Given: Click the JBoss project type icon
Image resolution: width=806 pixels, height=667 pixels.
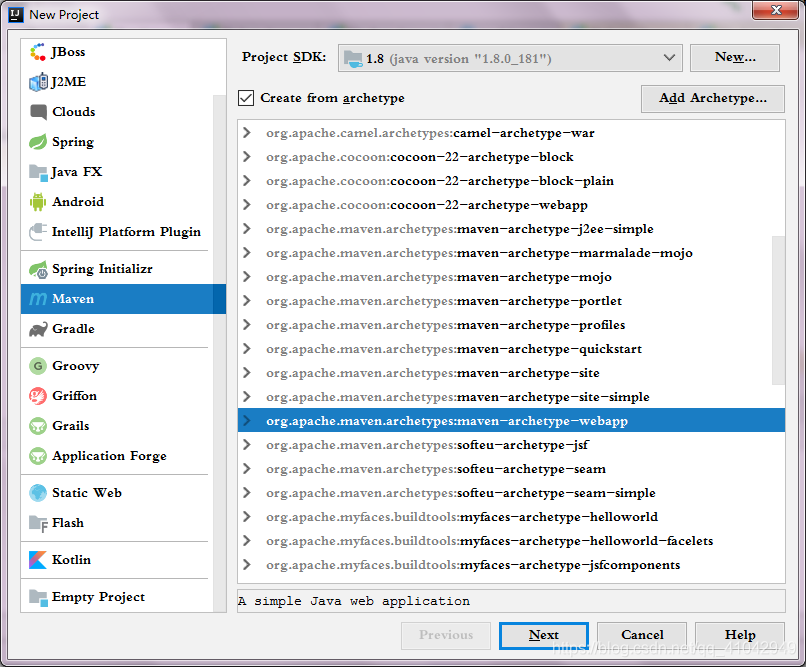Looking at the screenshot, I should tap(38, 52).
